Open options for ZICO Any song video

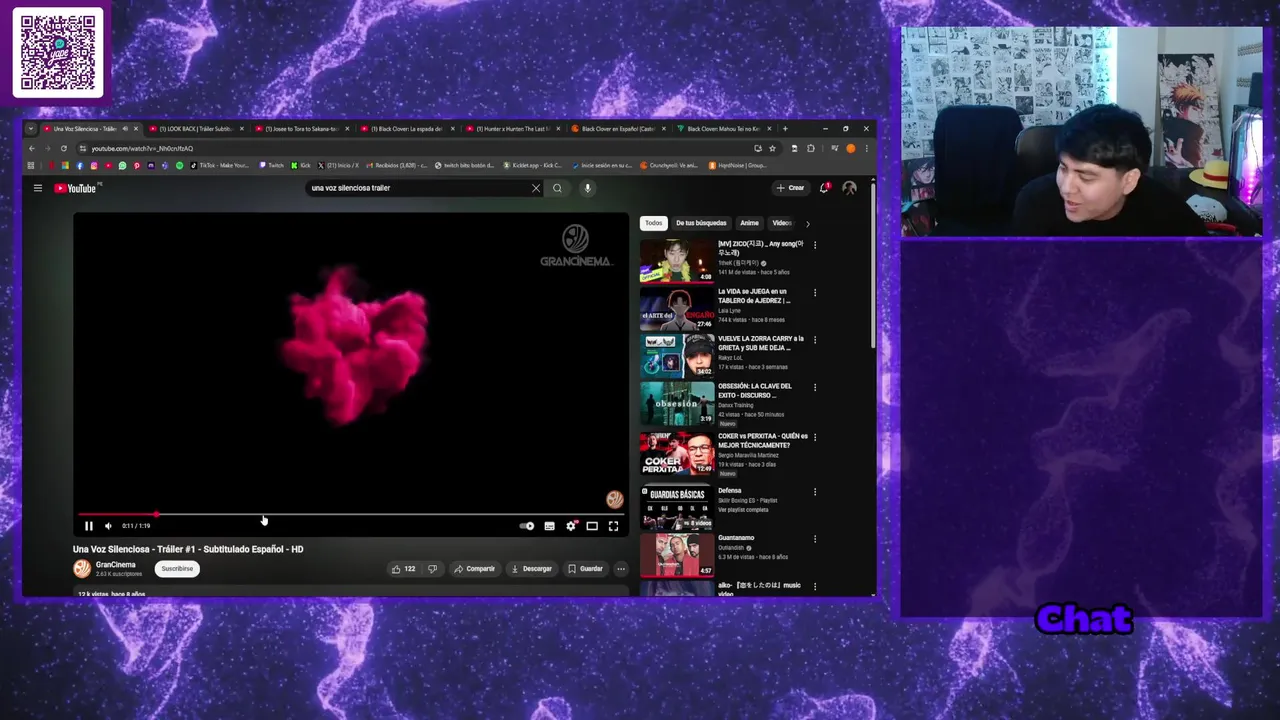tap(814, 245)
